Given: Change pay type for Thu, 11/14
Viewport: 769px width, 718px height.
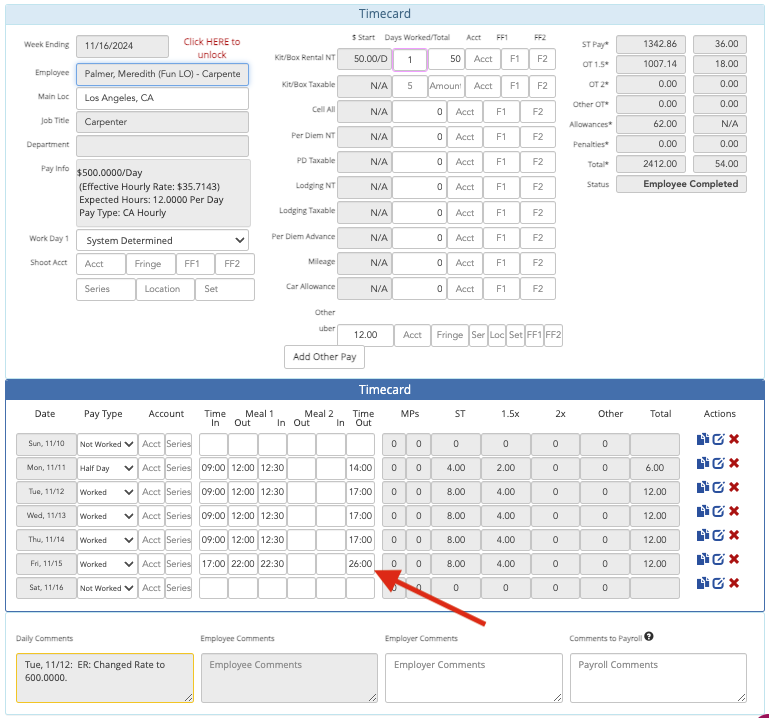Looking at the screenshot, I should pos(107,540).
